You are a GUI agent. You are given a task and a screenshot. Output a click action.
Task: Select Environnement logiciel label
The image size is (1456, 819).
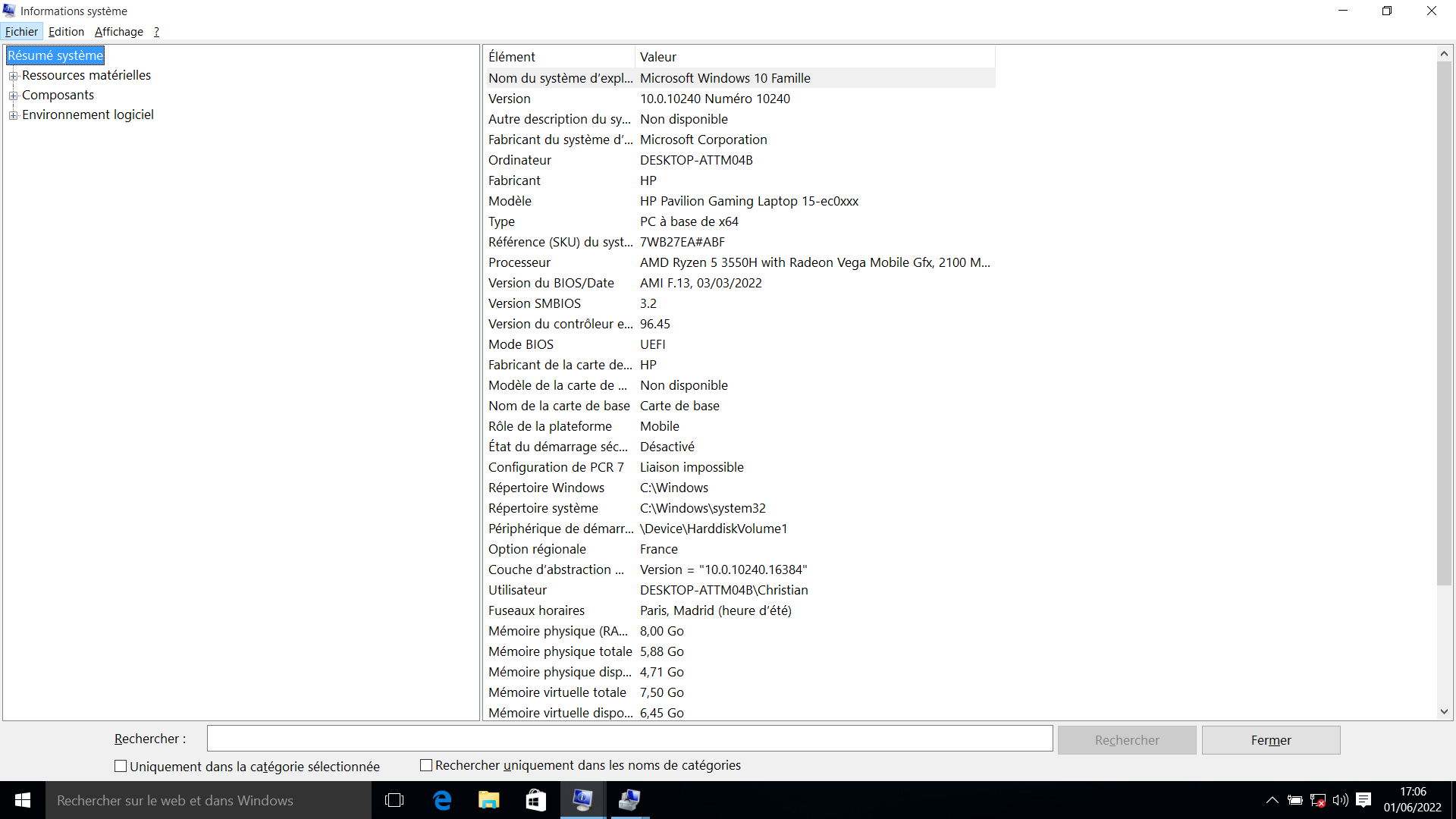pos(88,115)
